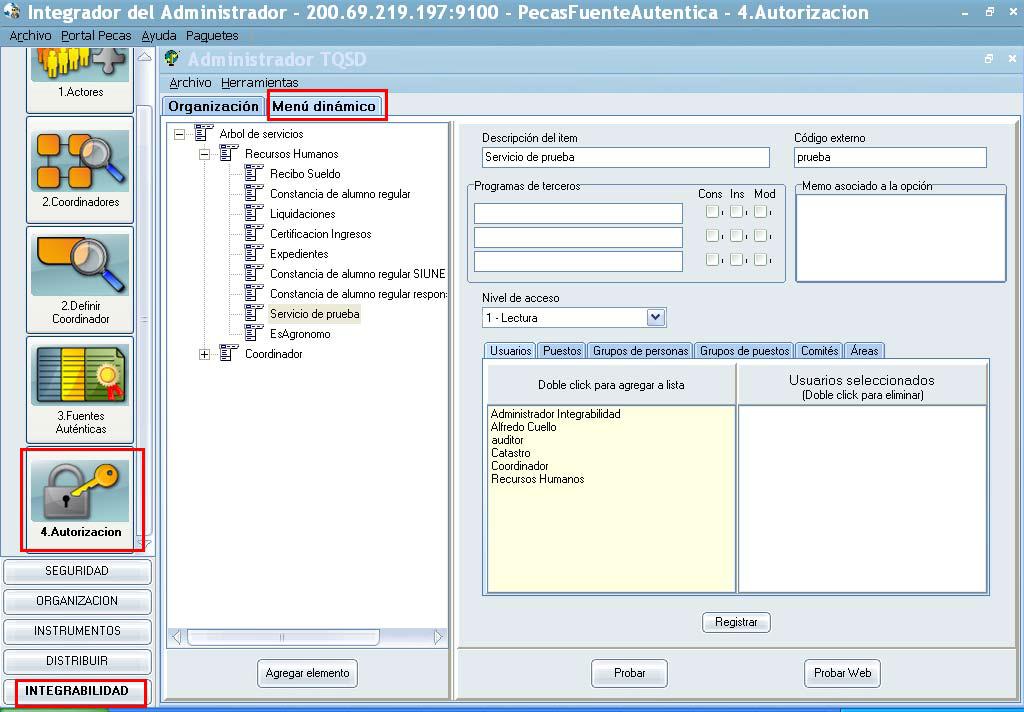Open 2.Definir Coordinador icon

(80, 263)
